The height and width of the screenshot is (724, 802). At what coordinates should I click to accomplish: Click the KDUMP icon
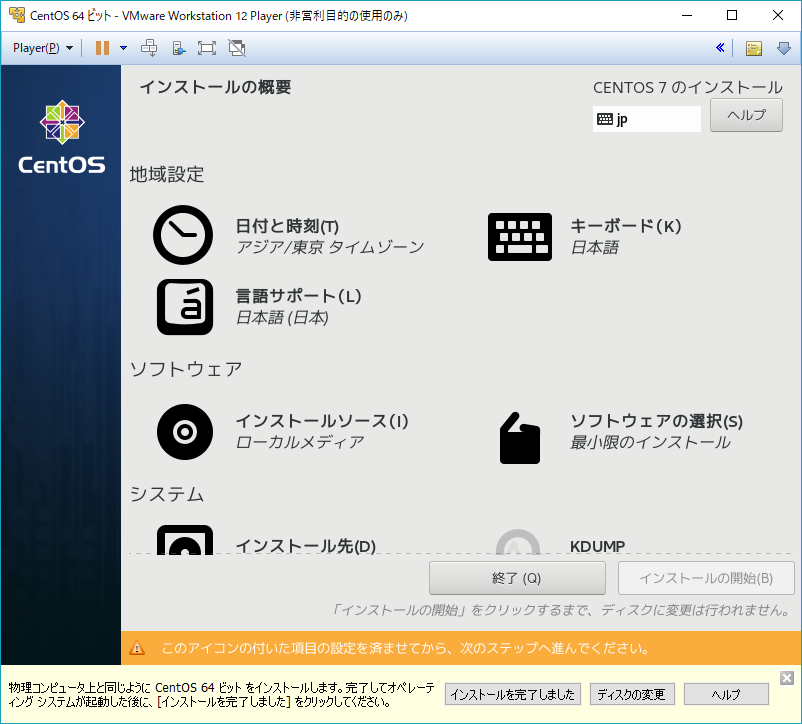(x=518, y=542)
